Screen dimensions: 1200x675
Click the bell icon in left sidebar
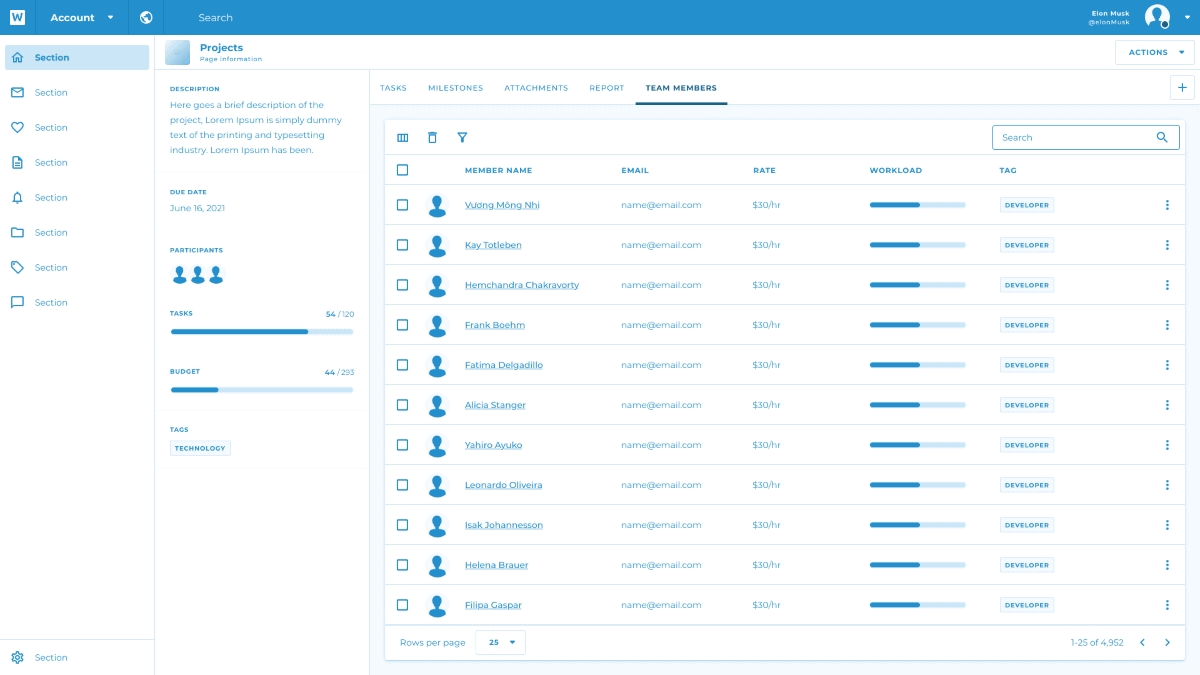(17, 198)
